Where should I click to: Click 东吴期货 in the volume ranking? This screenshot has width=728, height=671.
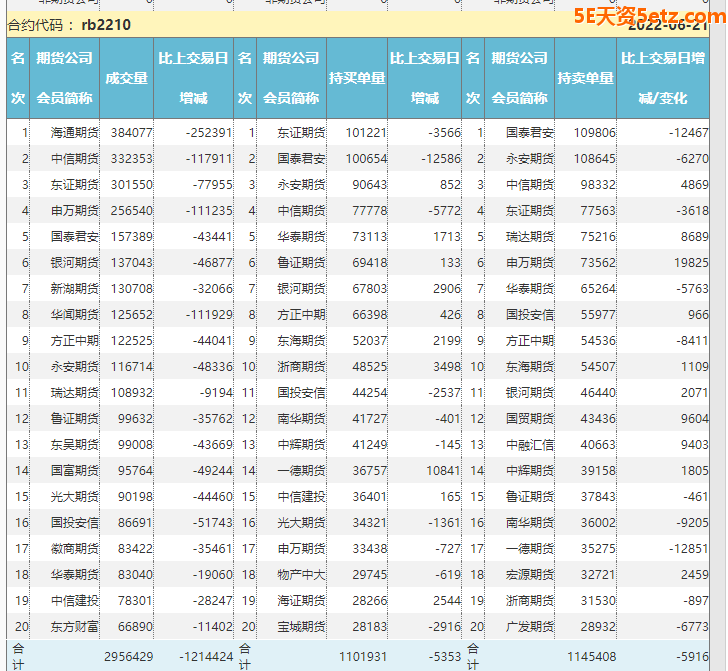click(74, 445)
